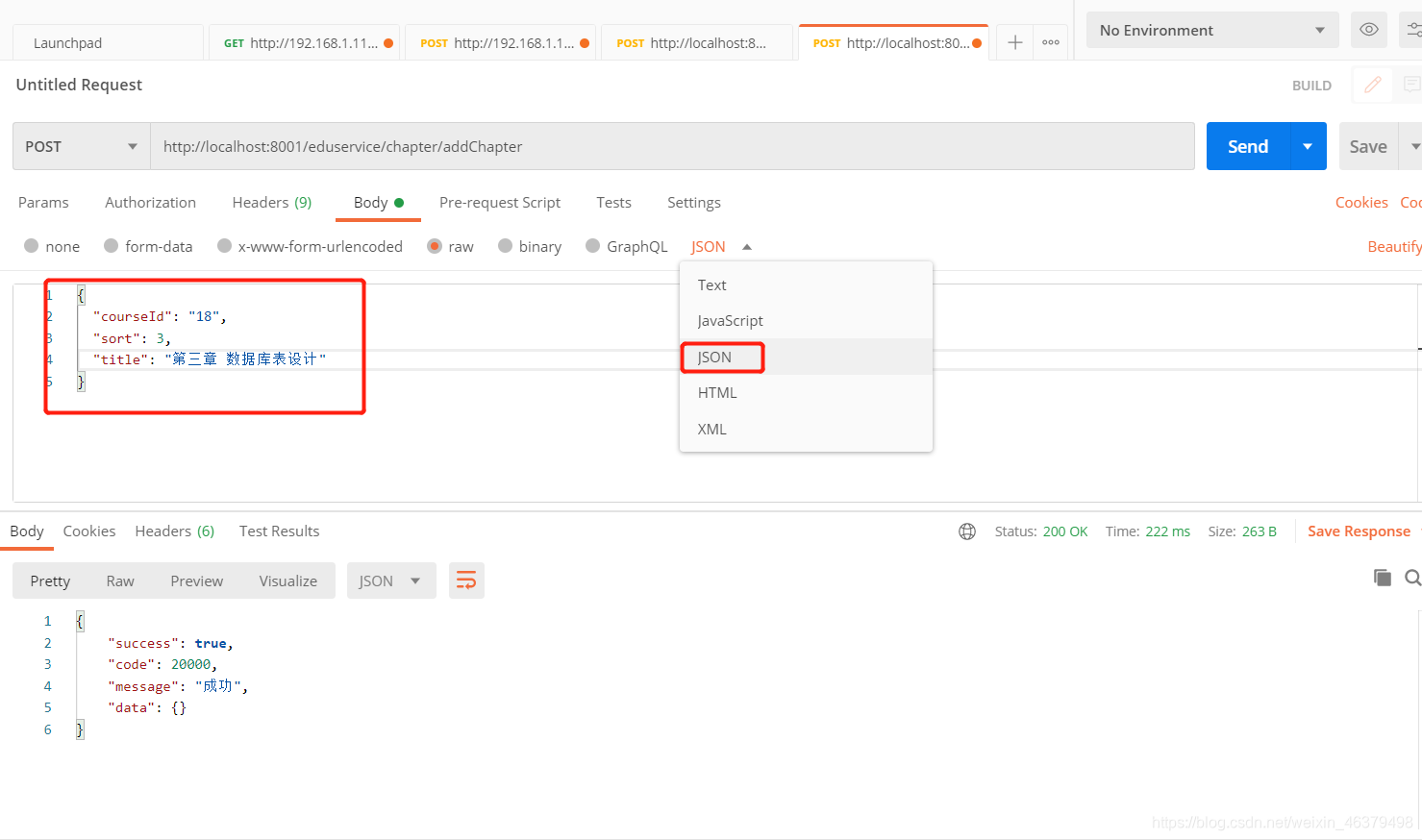Choose XML from format menu

(x=806, y=429)
